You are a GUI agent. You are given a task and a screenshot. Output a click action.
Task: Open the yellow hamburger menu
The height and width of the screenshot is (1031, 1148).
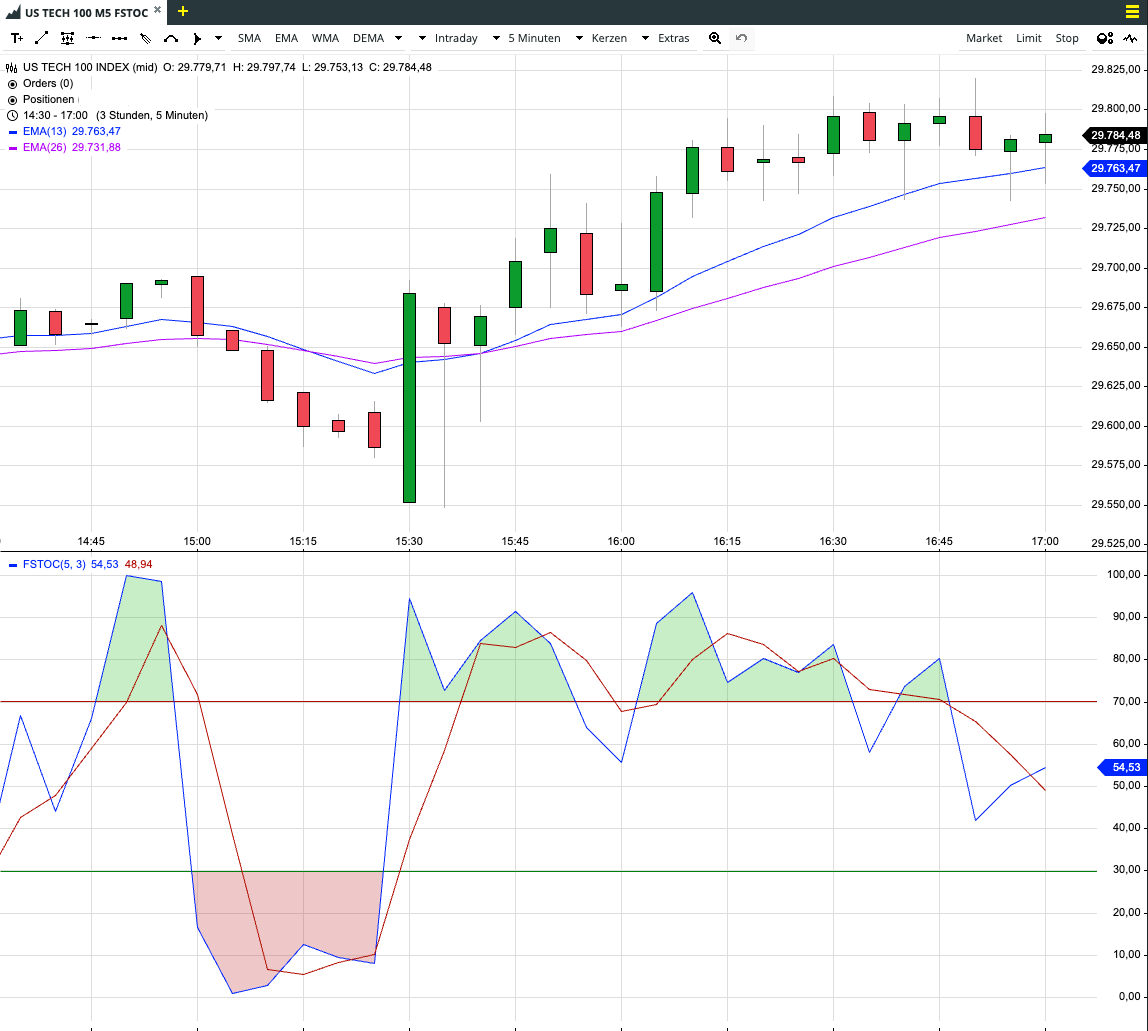tap(1131, 12)
